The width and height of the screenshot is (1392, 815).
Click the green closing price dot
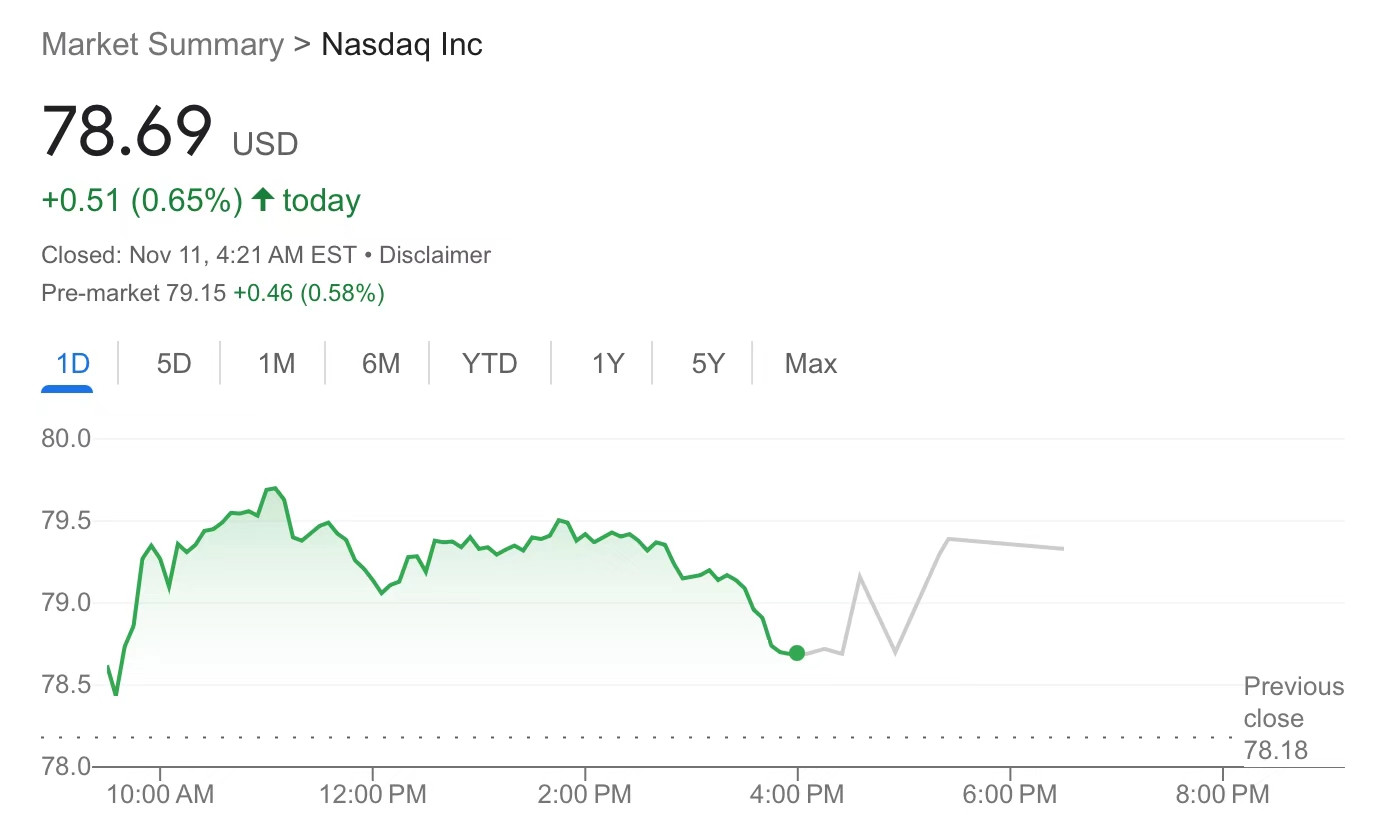click(x=797, y=653)
